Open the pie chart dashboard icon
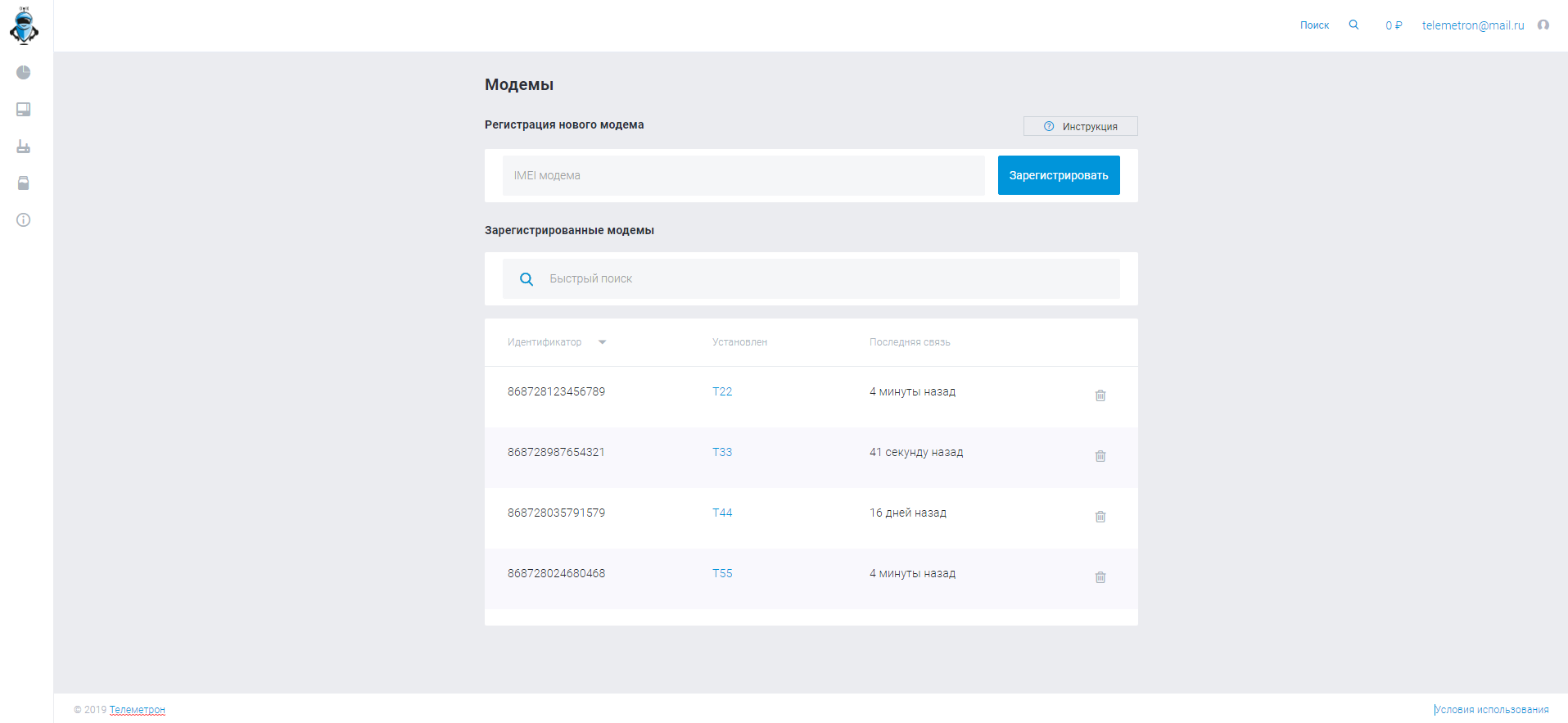The image size is (1568, 723). [x=24, y=73]
